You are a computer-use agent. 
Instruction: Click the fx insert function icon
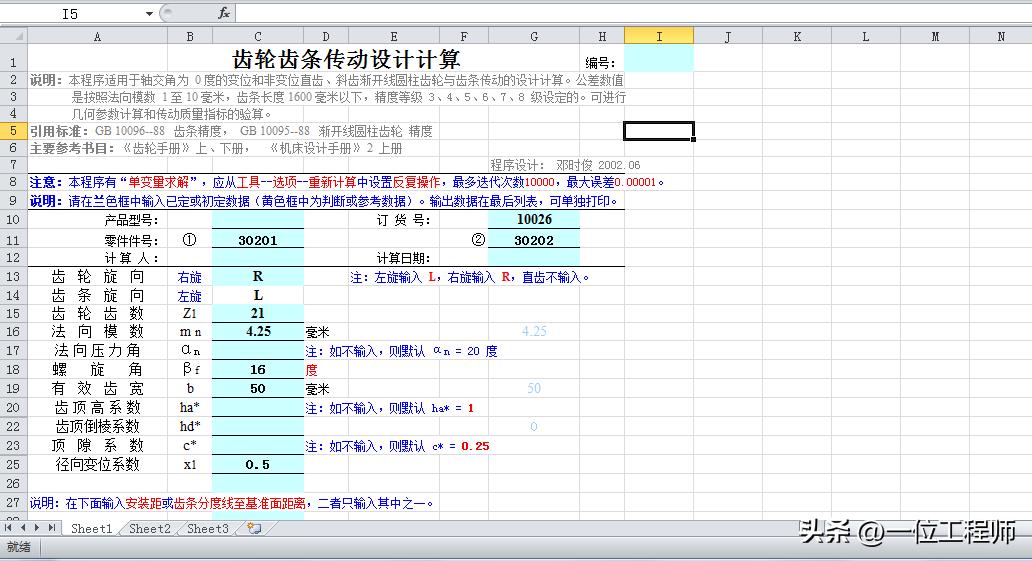(x=224, y=13)
